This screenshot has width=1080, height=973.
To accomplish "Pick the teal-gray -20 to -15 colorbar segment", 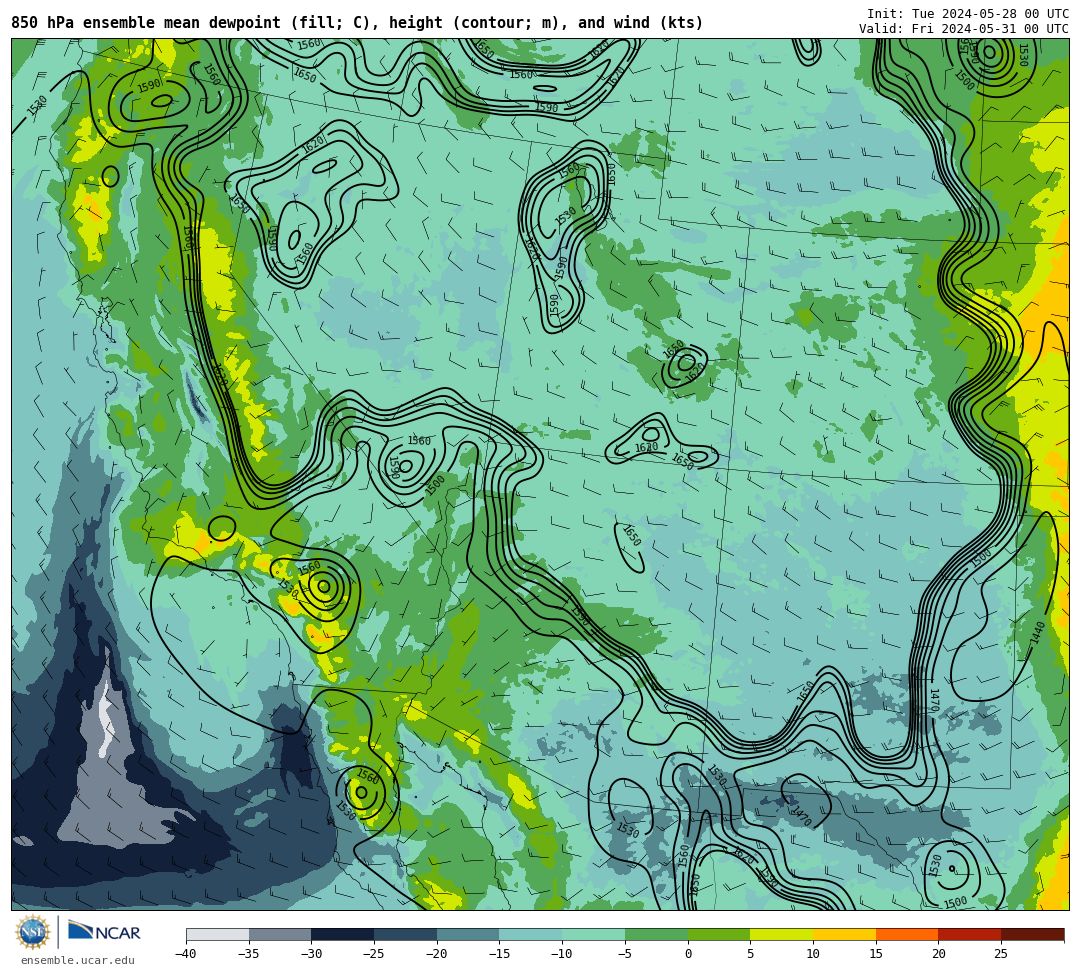I will 468,934.
